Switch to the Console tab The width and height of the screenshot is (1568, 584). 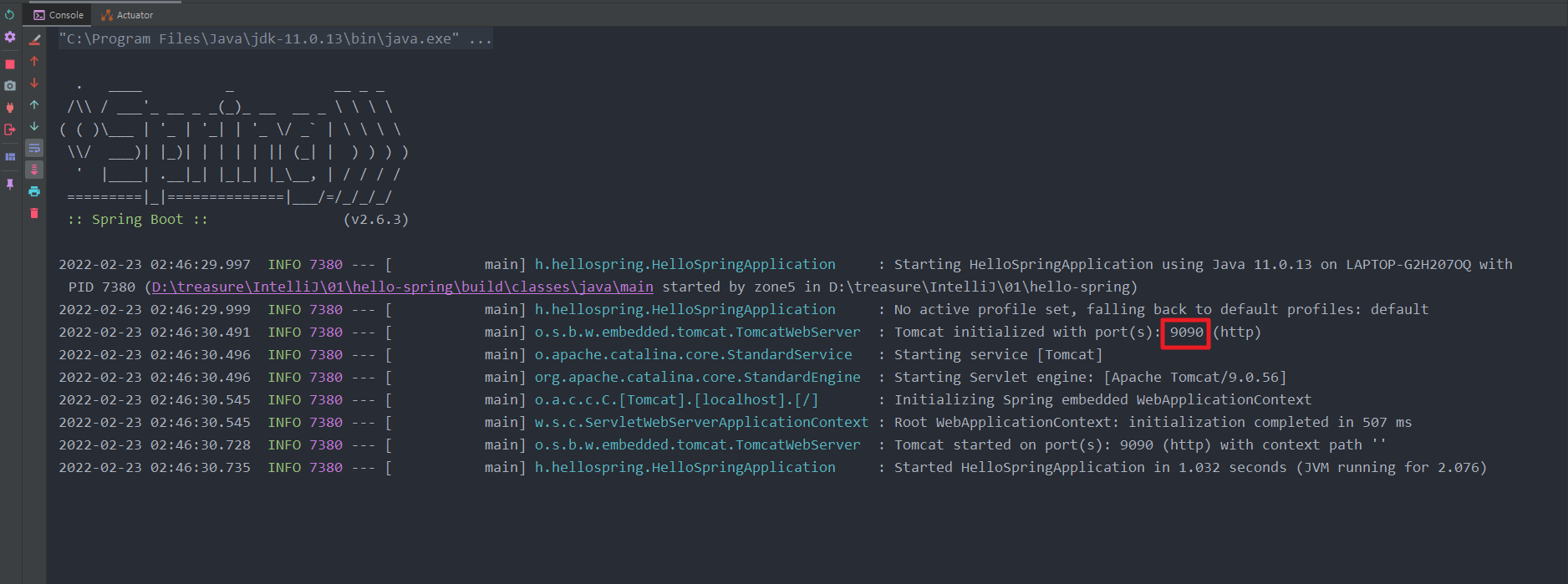59,14
